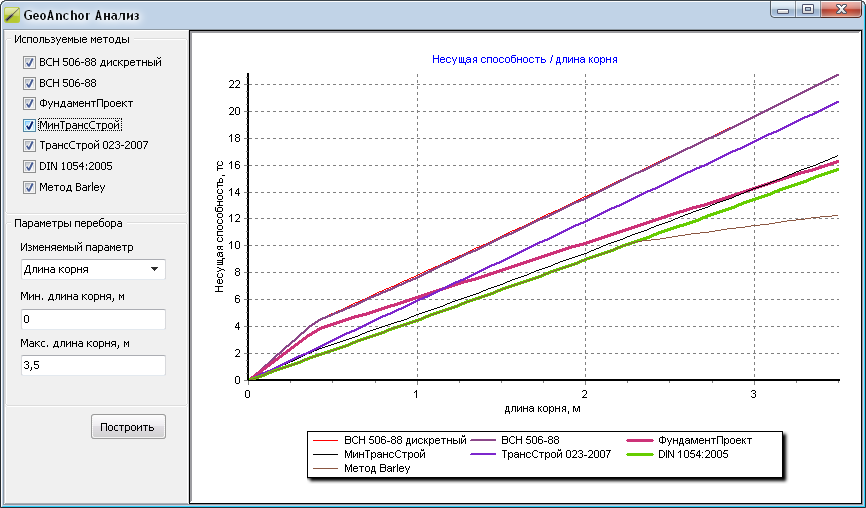Click the red ВСН 506-88 дискретный legend swatch
The height and width of the screenshot is (508, 866).
coord(325,440)
